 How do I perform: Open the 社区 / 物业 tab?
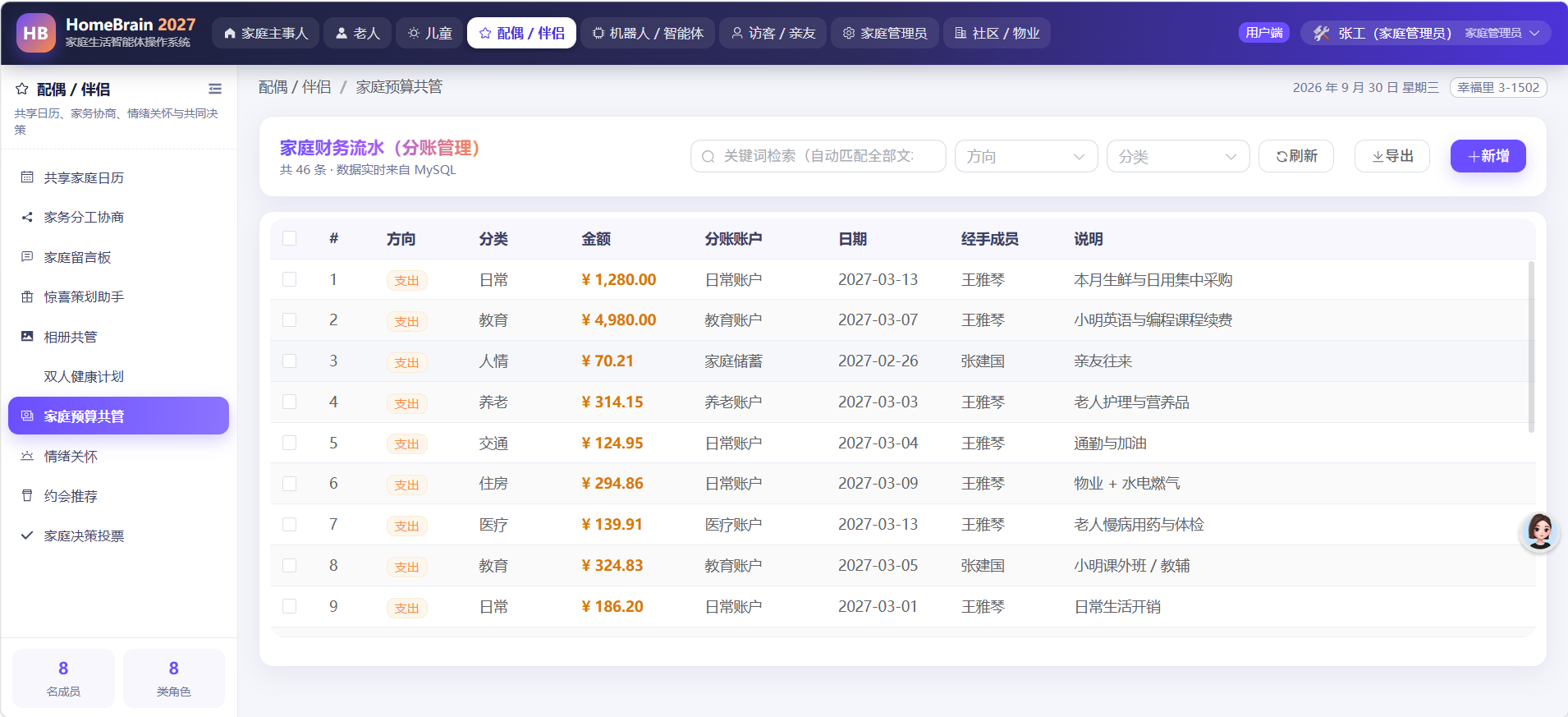point(997,33)
